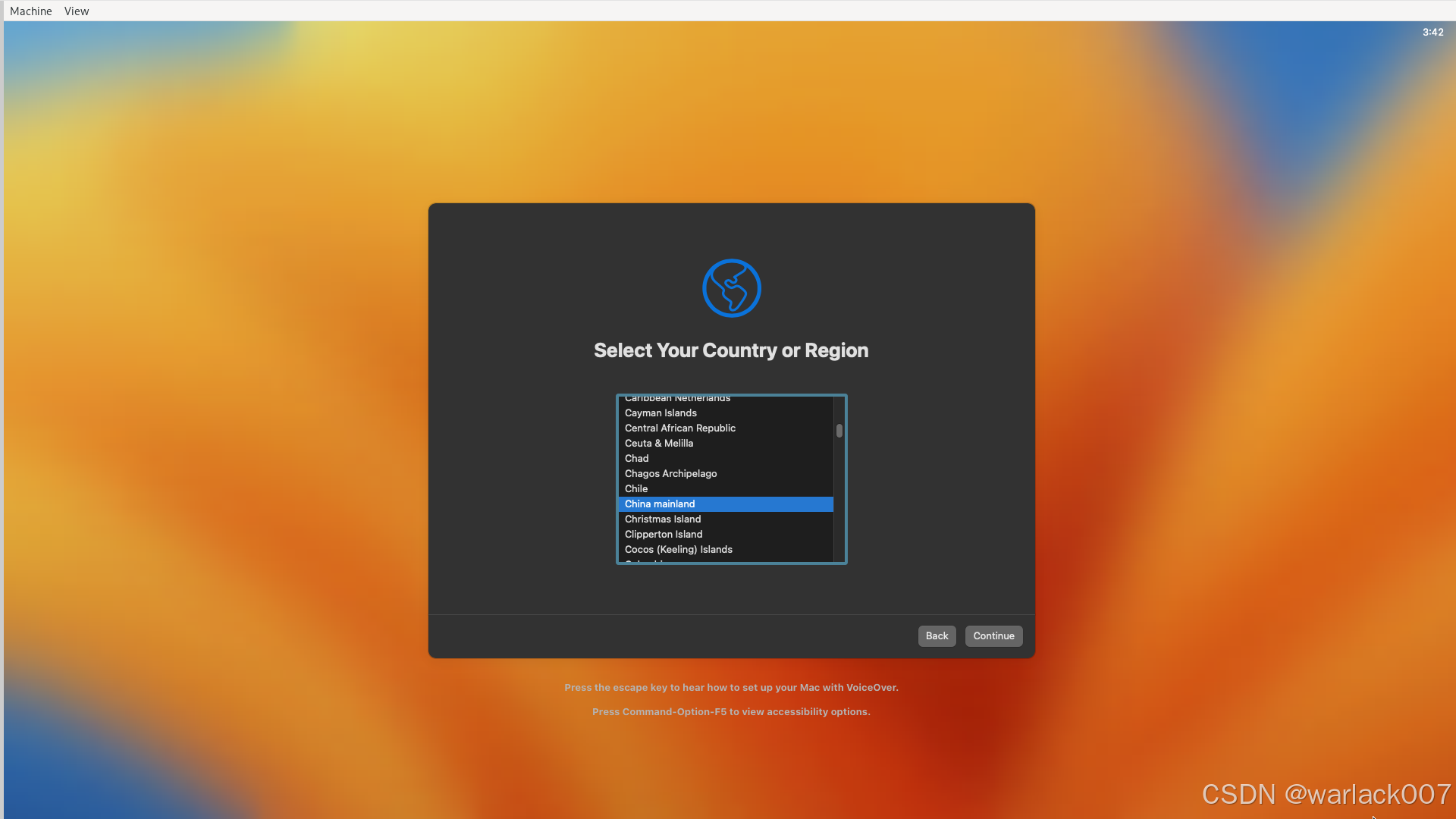Screen dimensions: 1456x819
Task: Select Cayman Islands in the list
Action: (x=726, y=413)
